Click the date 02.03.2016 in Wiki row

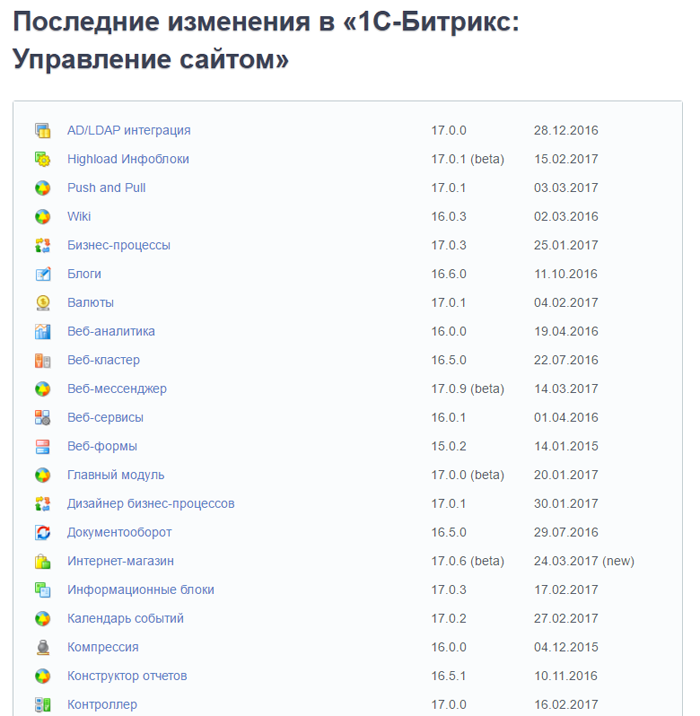[566, 217]
